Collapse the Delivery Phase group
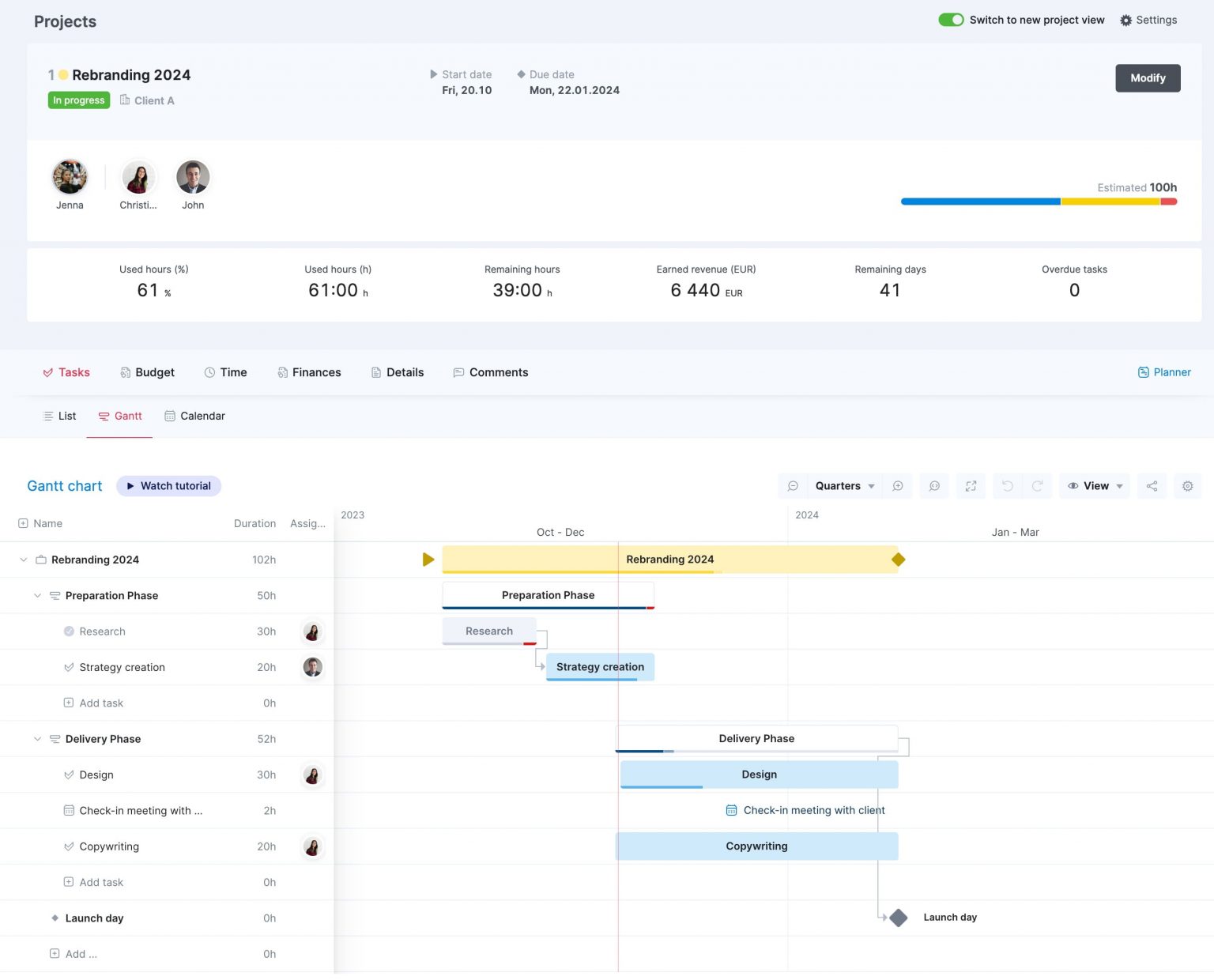Viewport: 1214px width, 980px height. 37,739
